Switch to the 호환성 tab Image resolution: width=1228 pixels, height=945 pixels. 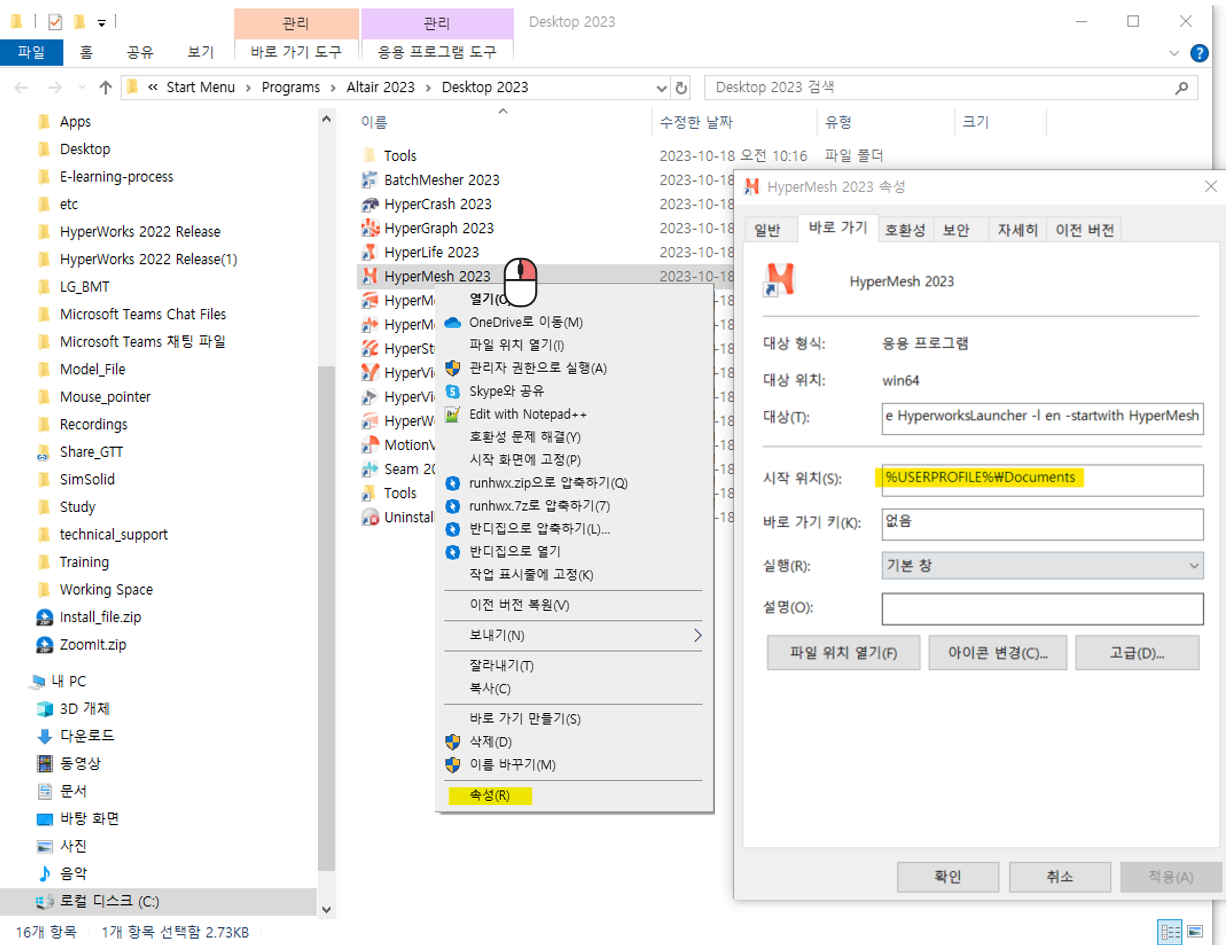[x=905, y=230]
